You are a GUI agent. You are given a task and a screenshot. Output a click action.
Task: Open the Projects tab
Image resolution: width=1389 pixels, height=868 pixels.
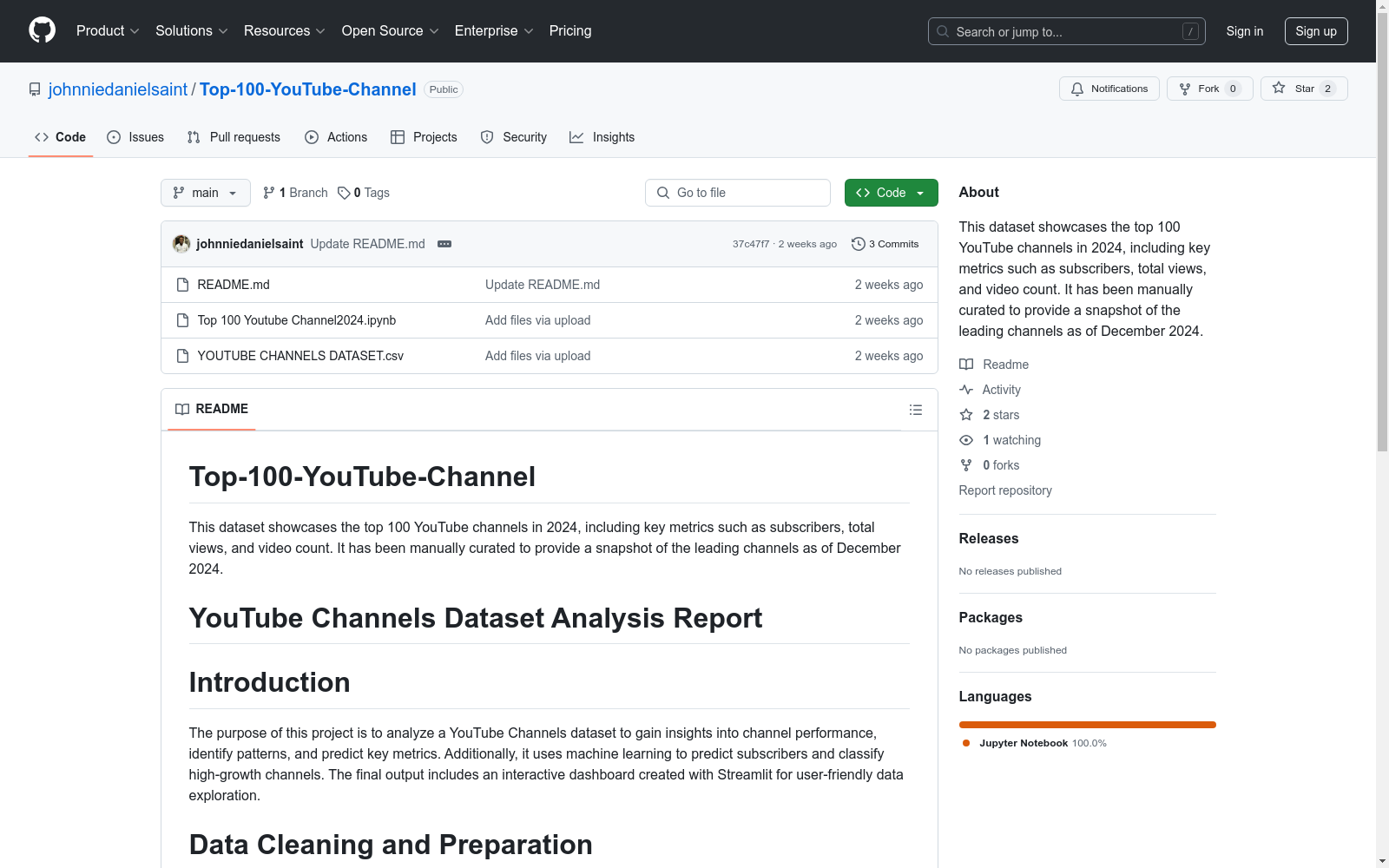coord(424,137)
